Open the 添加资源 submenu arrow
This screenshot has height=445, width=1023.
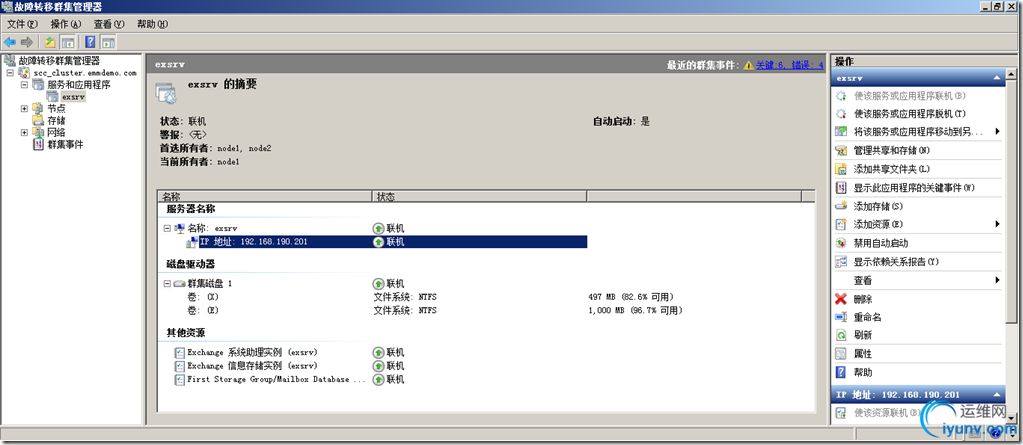coord(998,224)
